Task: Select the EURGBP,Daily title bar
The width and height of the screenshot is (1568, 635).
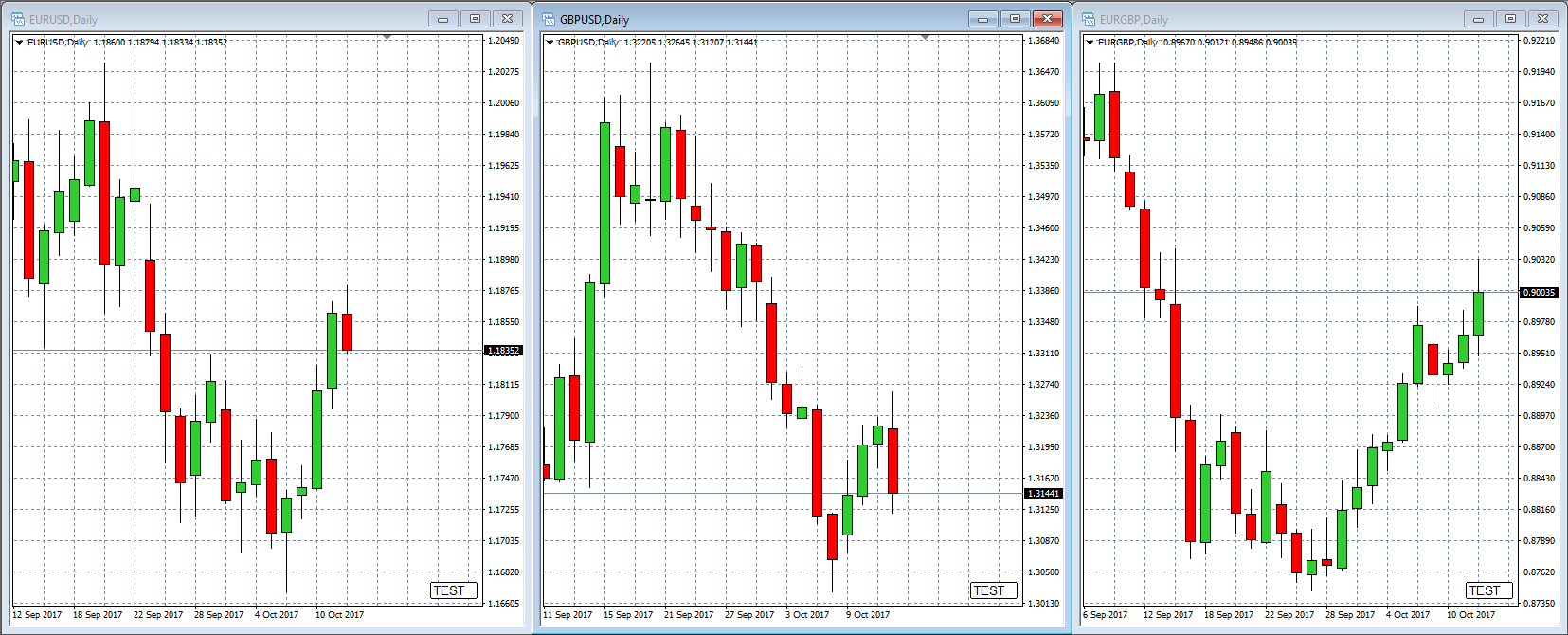Action: 1320,19
